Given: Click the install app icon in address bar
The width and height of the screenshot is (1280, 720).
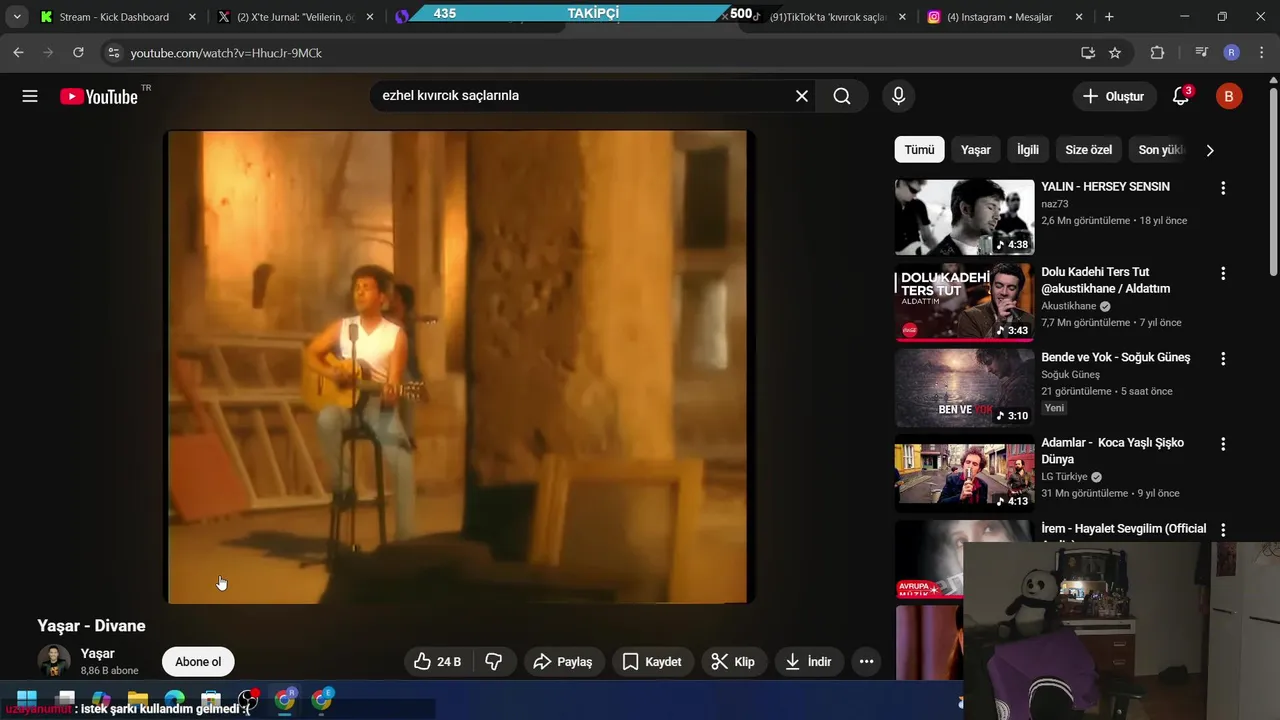Looking at the screenshot, I should [1088, 53].
